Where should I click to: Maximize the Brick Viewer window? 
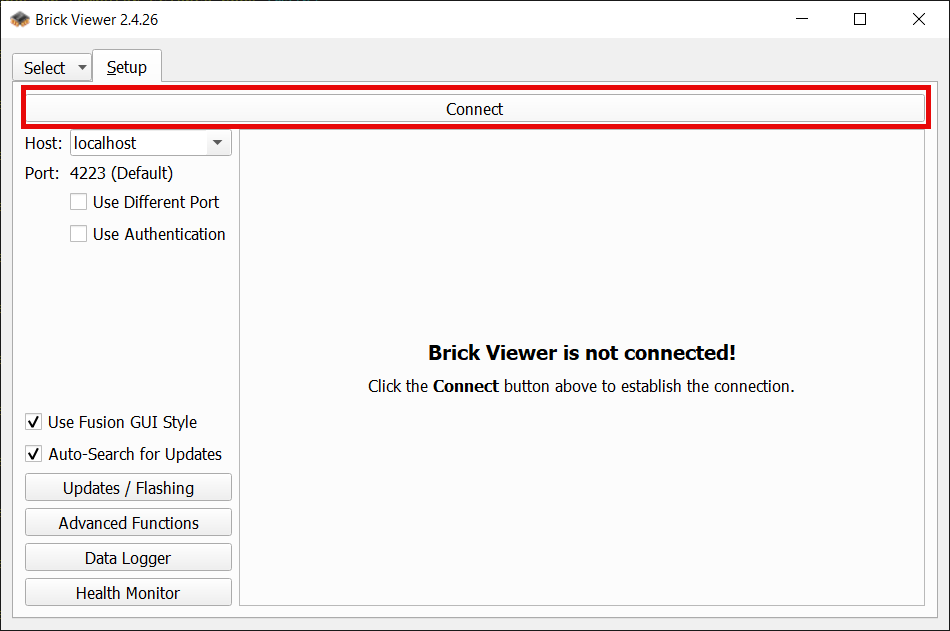pyautogui.click(x=860, y=19)
